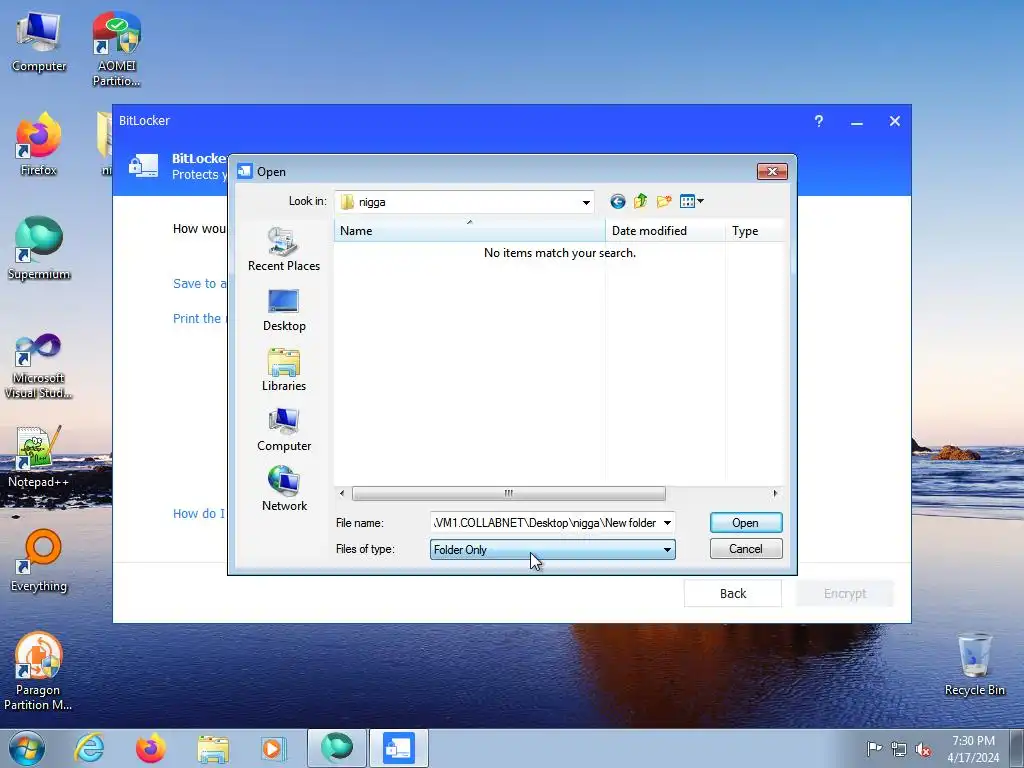Select the Firefox desktop shortcut
Image resolution: width=1024 pixels, height=768 pixels.
click(x=39, y=144)
